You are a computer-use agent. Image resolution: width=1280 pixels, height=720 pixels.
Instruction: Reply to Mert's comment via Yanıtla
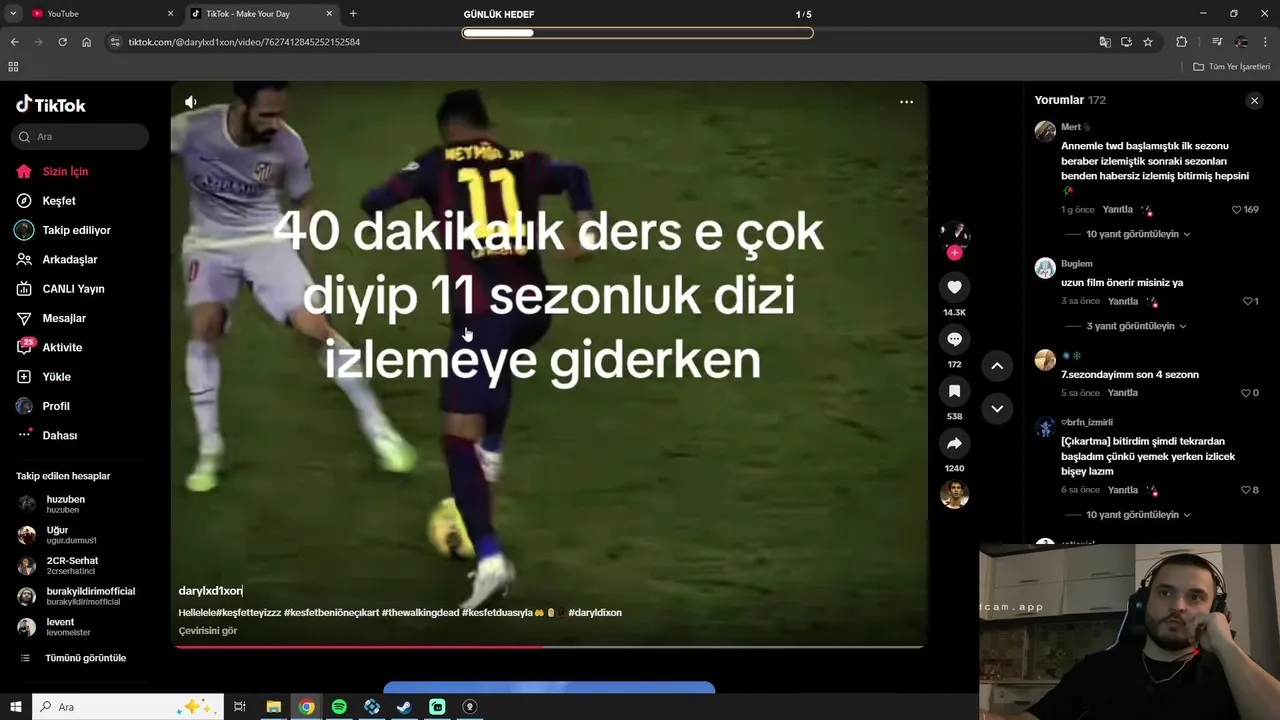point(1117,210)
